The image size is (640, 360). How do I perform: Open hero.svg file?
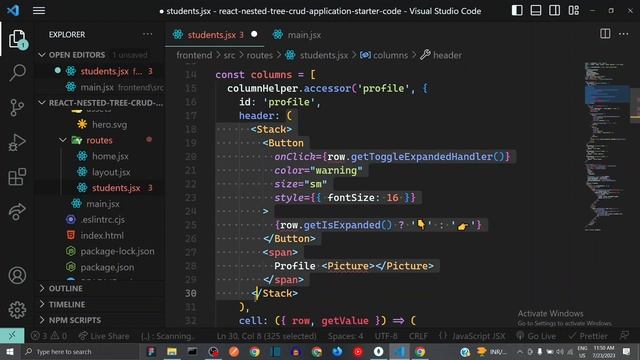tap(101, 124)
